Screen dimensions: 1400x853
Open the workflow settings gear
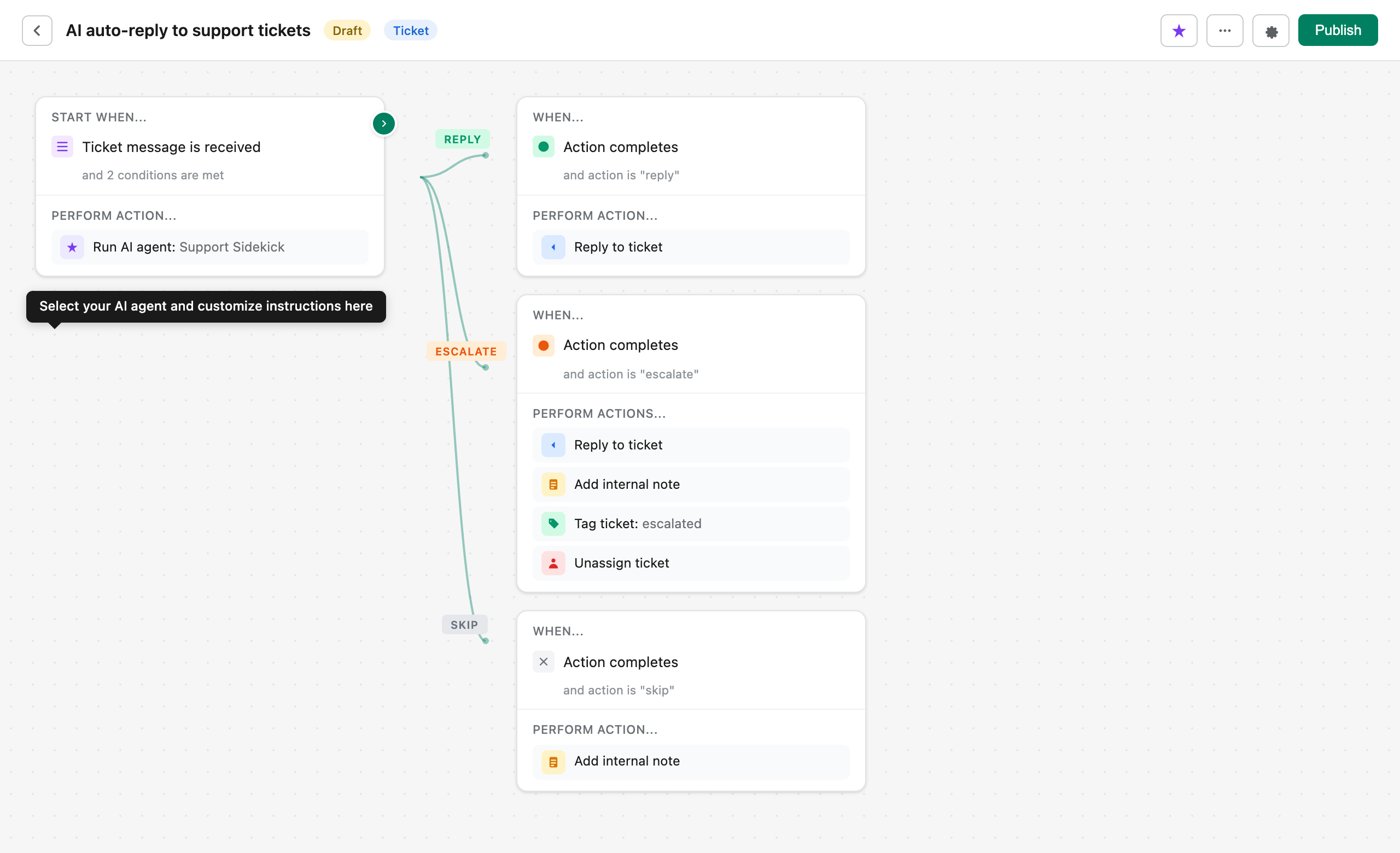click(1271, 30)
